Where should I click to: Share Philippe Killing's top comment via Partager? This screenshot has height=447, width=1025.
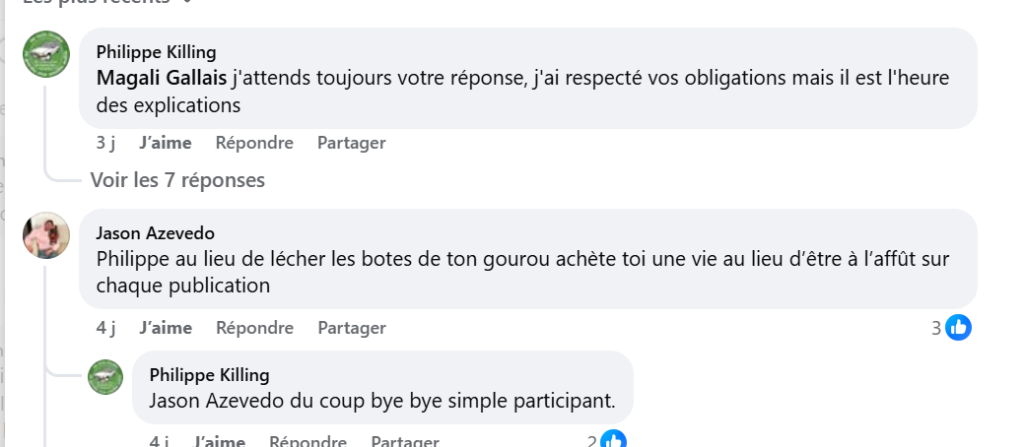coord(351,143)
